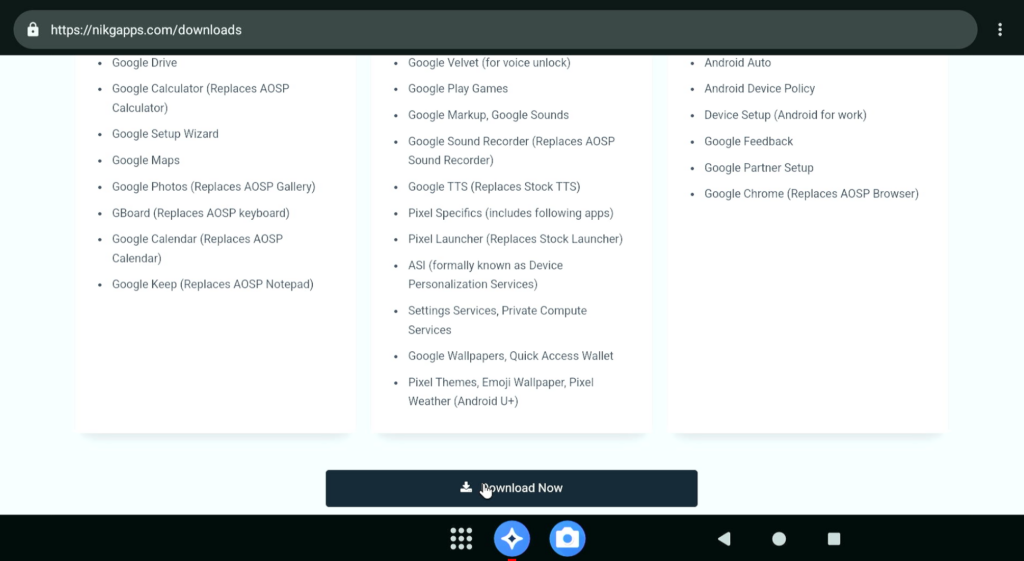Tap the Android home circle button

pos(778,539)
